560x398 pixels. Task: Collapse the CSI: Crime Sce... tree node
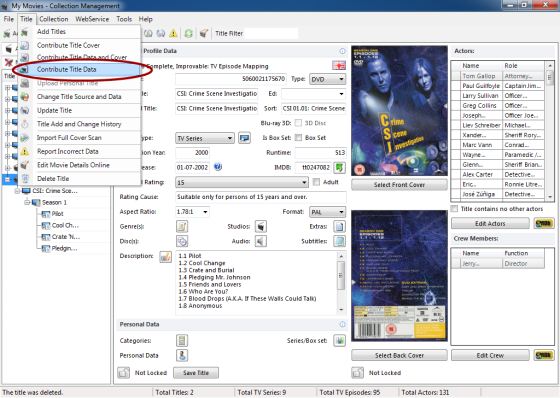click(17, 191)
